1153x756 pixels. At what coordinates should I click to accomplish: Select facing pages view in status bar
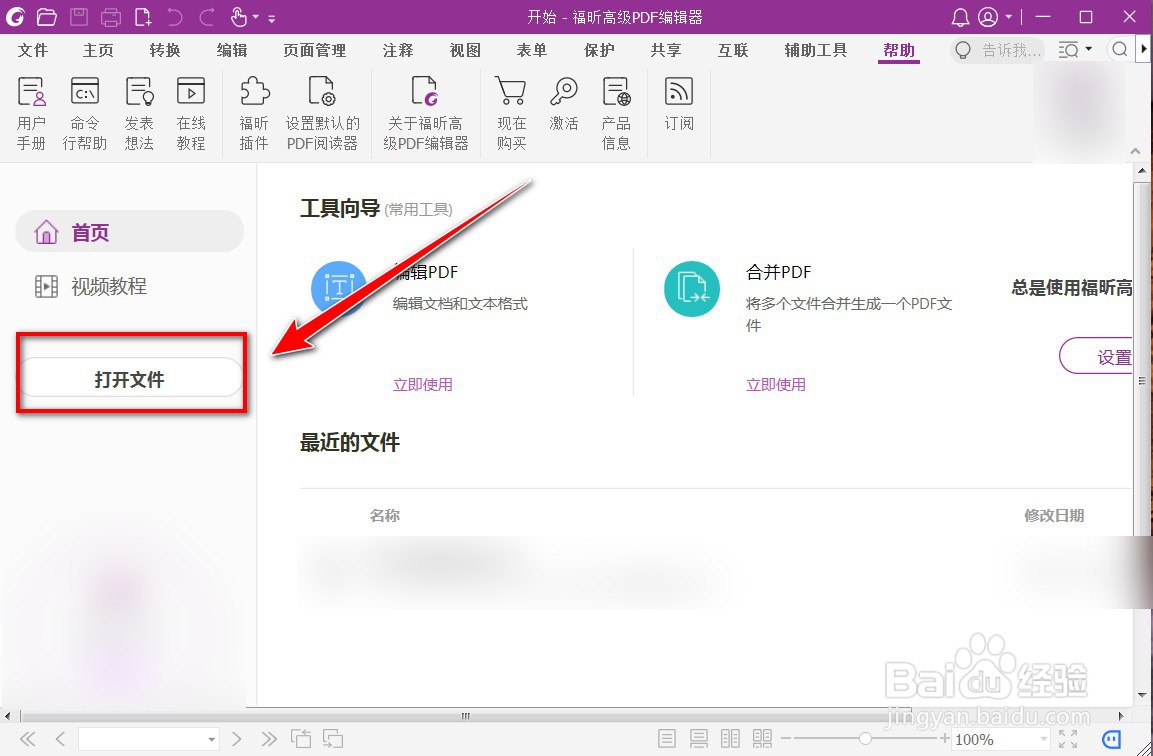(730, 738)
